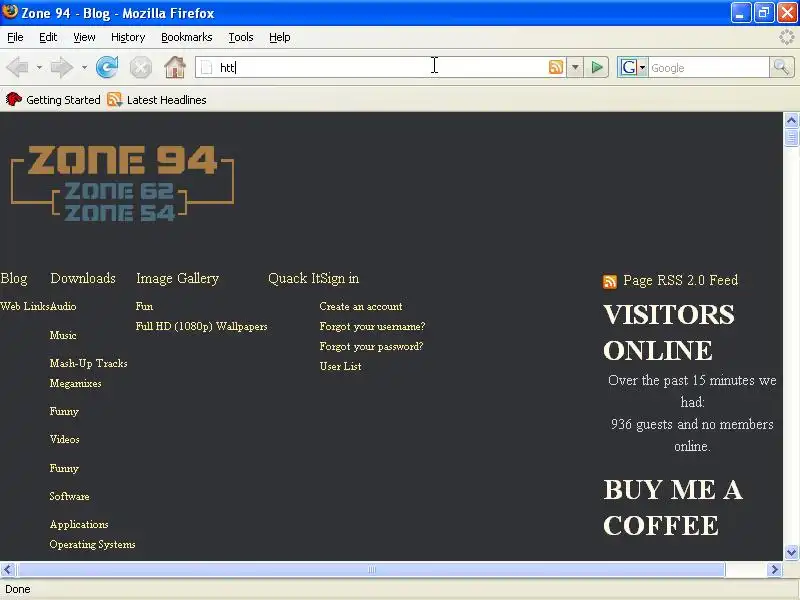800x600 pixels.
Task: Open the File menu
Action: 15,37
